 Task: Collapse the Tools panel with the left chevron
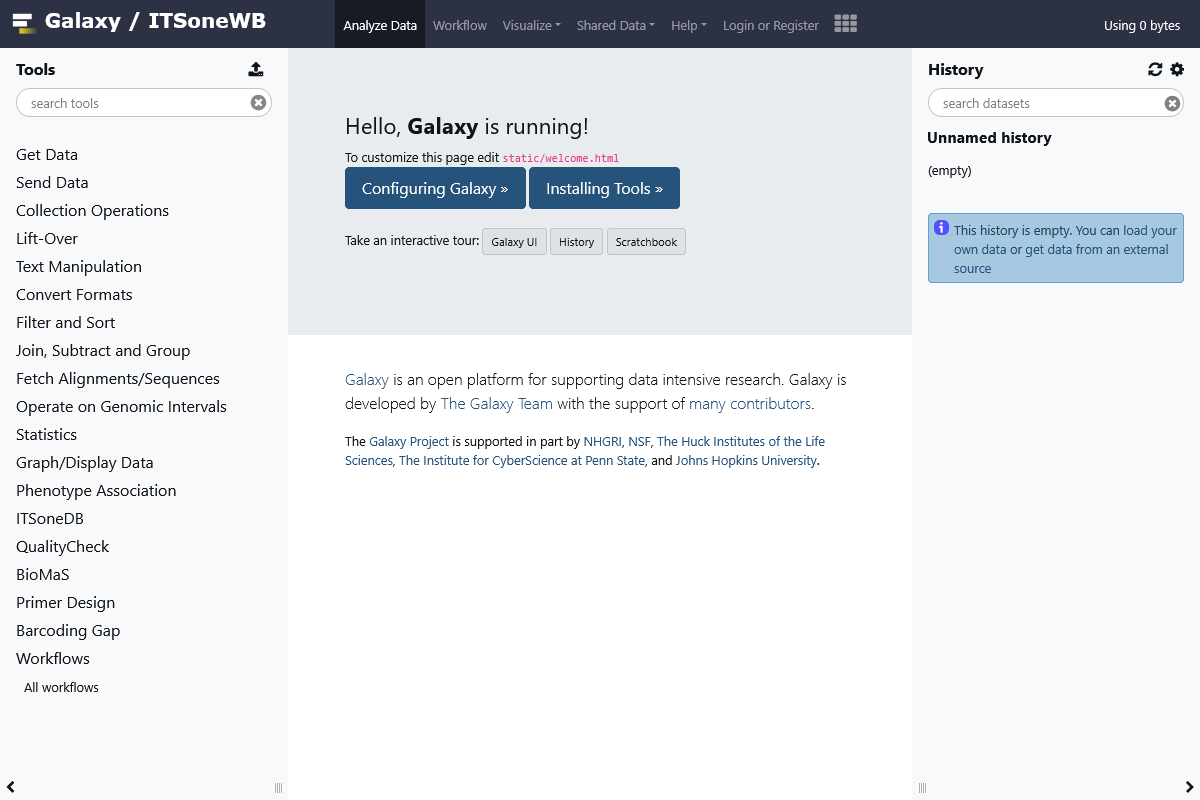12,787
